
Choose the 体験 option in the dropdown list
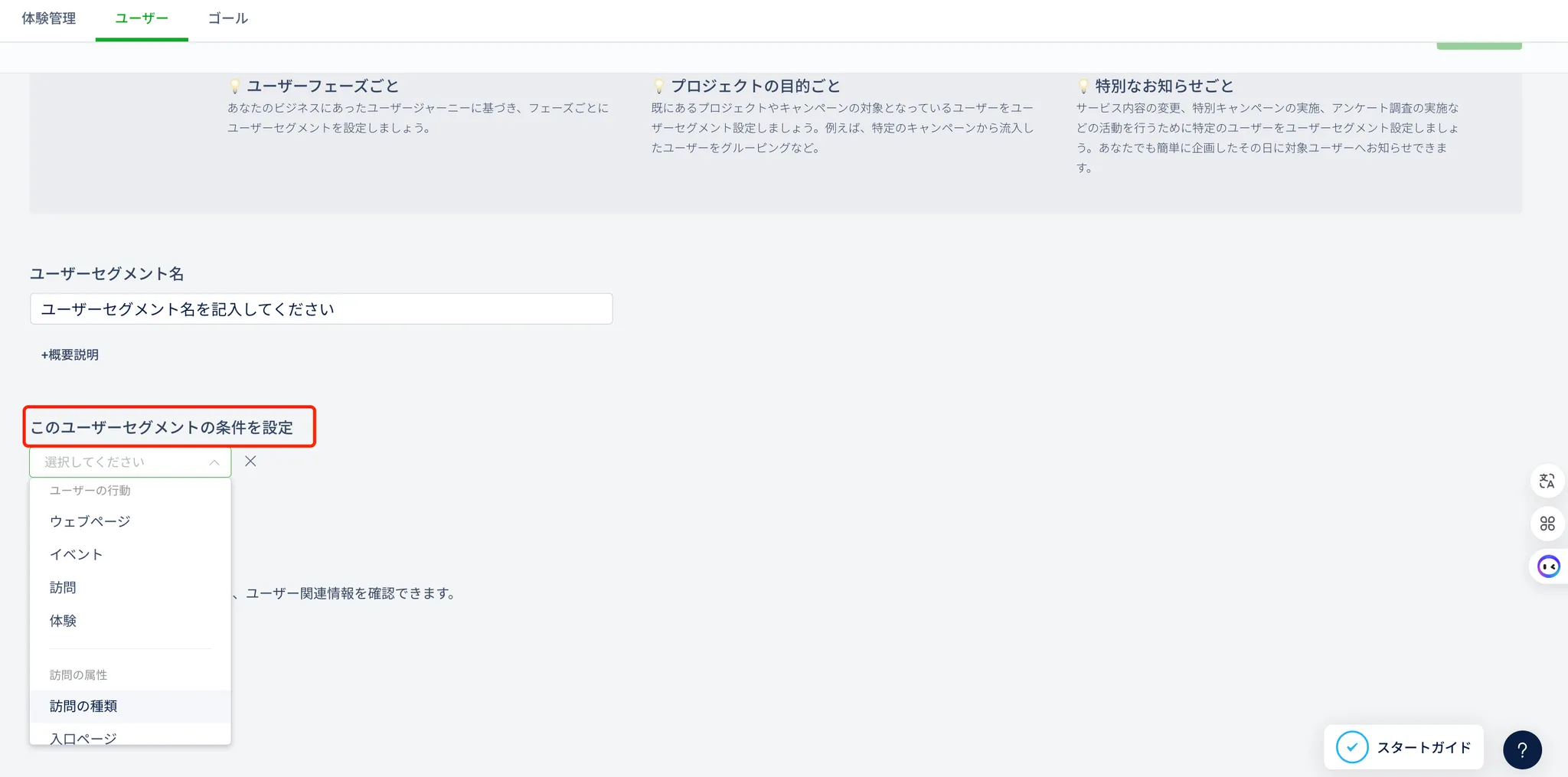[x=63, y=621]
